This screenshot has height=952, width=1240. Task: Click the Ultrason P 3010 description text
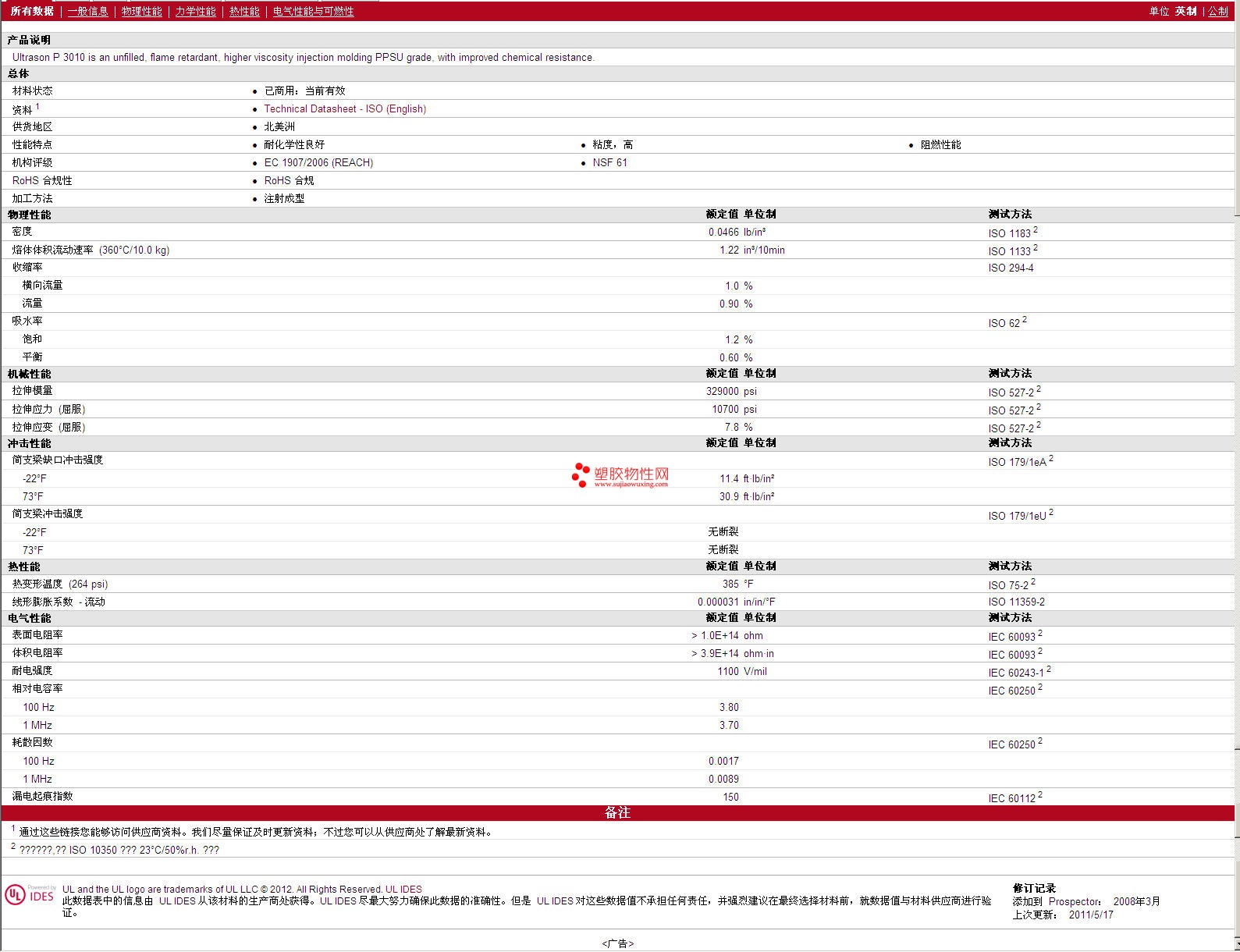point(304,57)
